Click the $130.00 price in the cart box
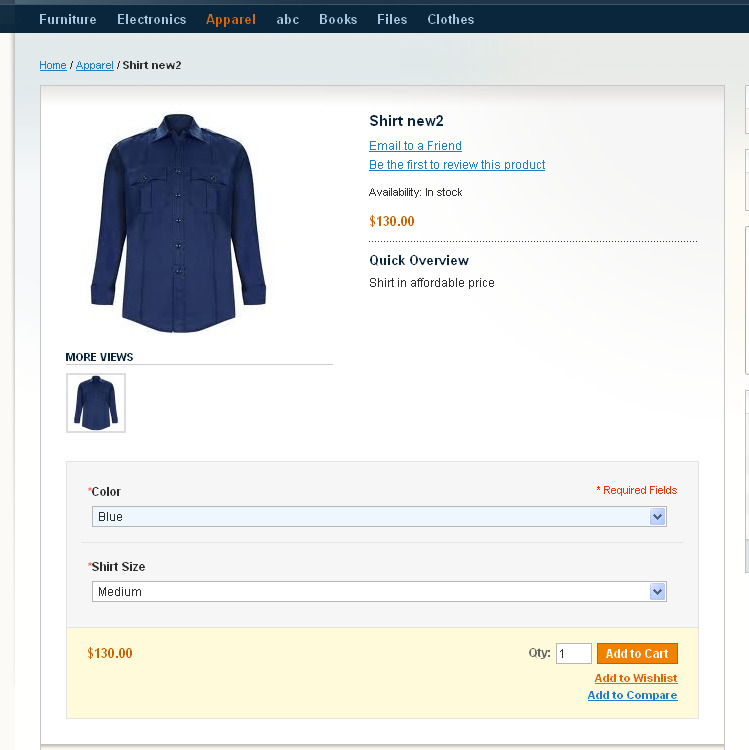The height and width of the screenshot is (750, 749). click(110, 653)
